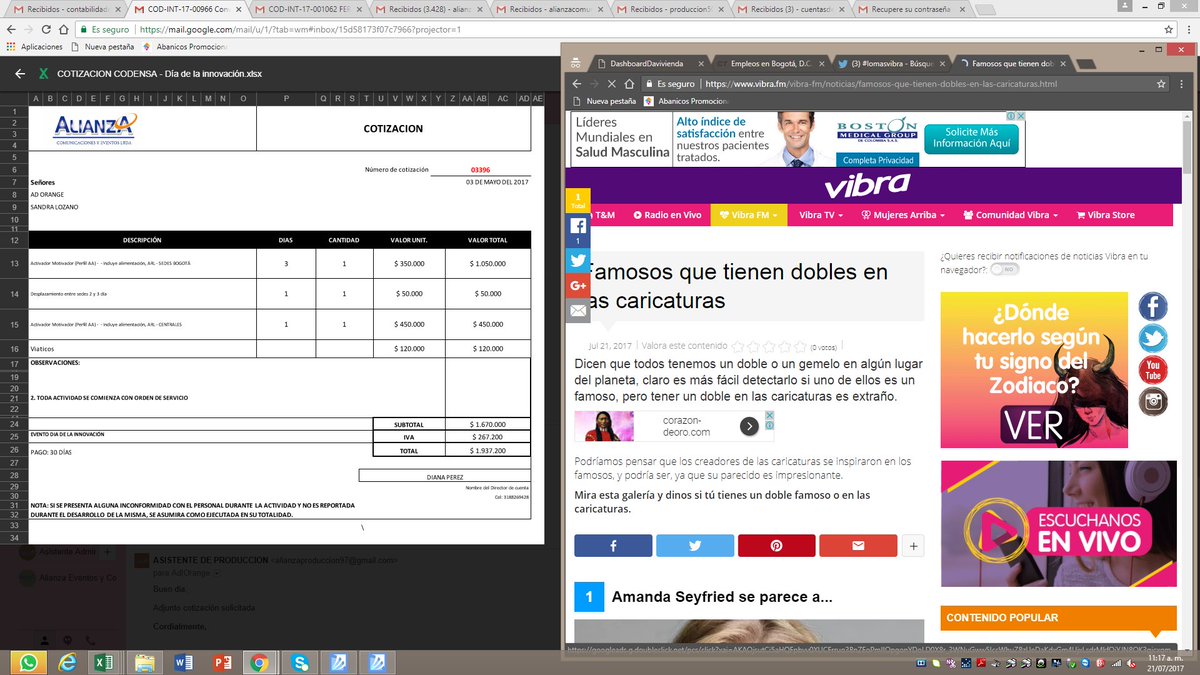Share on Twitter from floating sidebar
Screen dimensions: 1200x675
pos(578,260)
